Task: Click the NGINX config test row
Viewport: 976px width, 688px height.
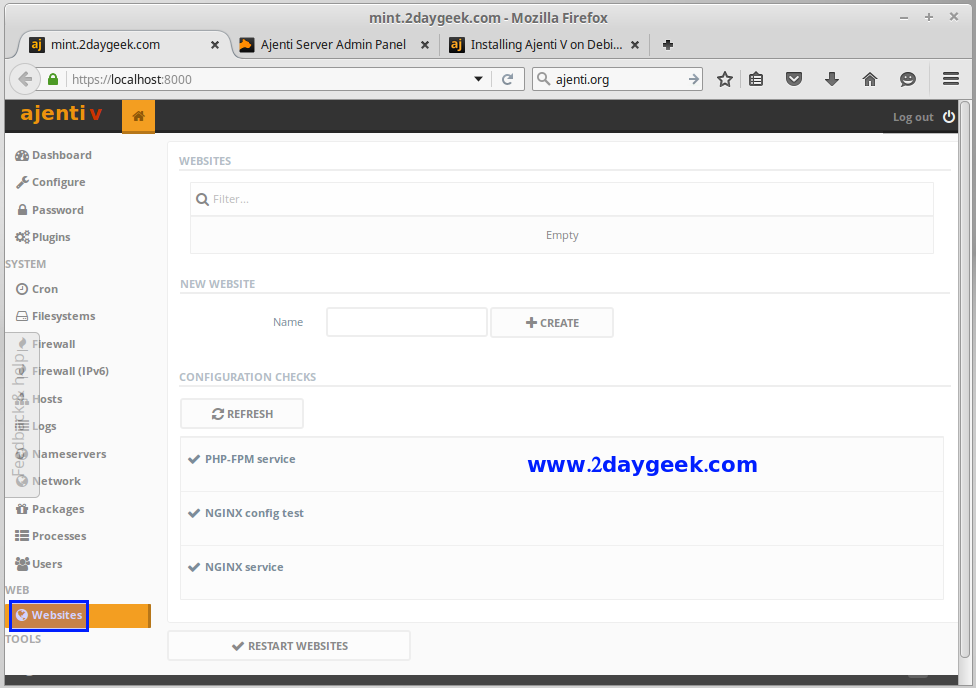Action: point(561,519)
